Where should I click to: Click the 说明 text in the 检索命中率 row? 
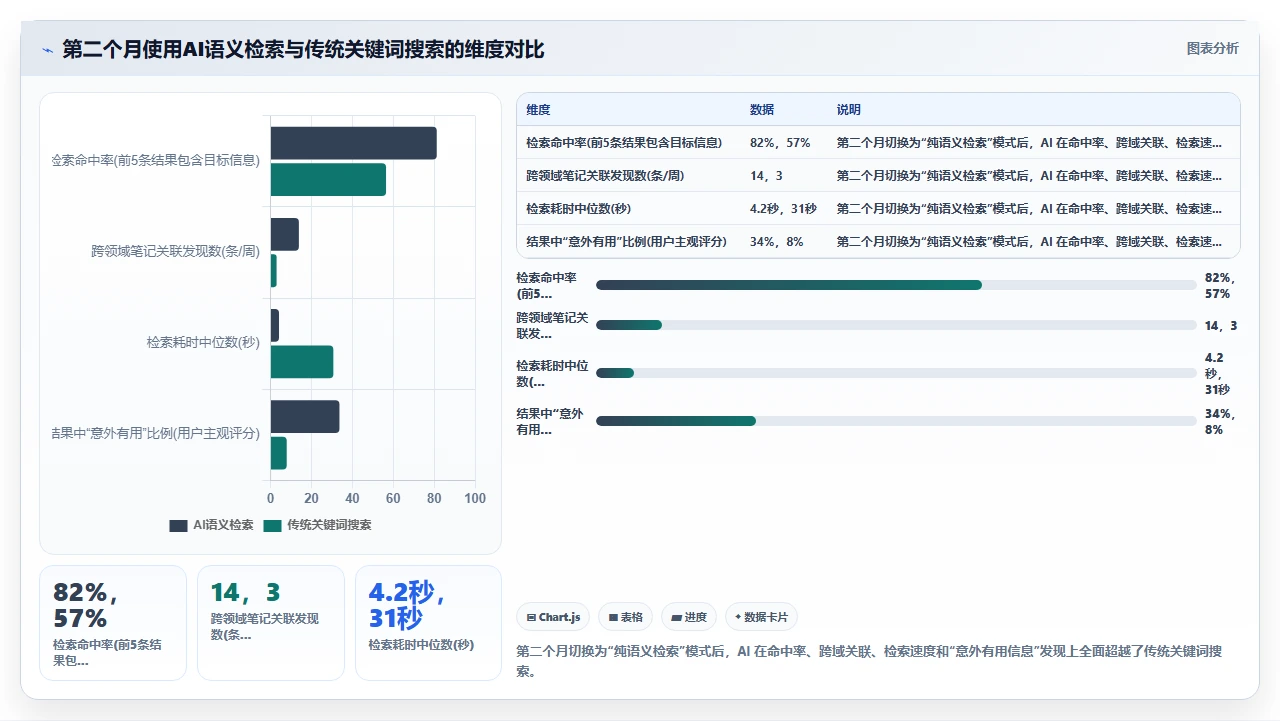coord(1030,143)
